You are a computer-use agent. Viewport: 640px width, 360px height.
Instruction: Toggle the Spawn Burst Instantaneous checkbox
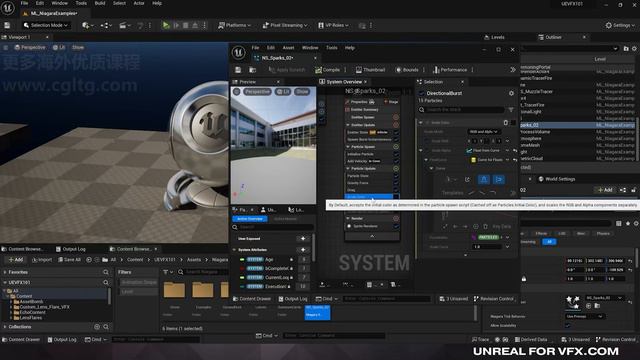pos(396,140)
